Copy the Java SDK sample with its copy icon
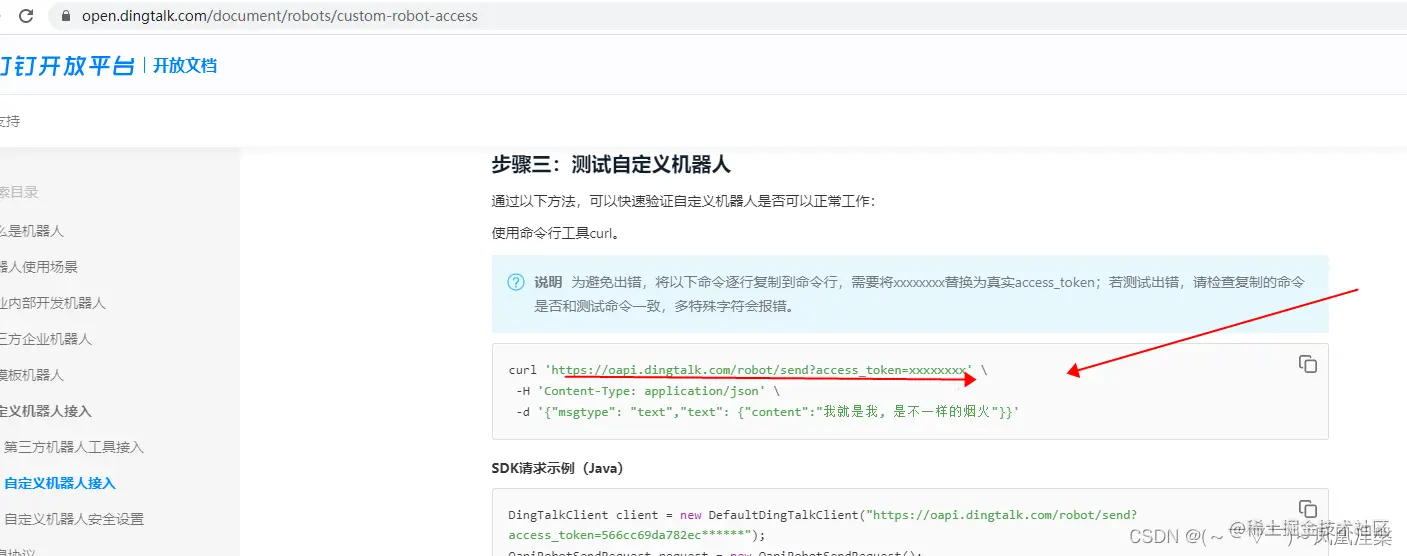Image resolution: width=1407 pixels, height=556 pixels. (x=1307, y=509)
